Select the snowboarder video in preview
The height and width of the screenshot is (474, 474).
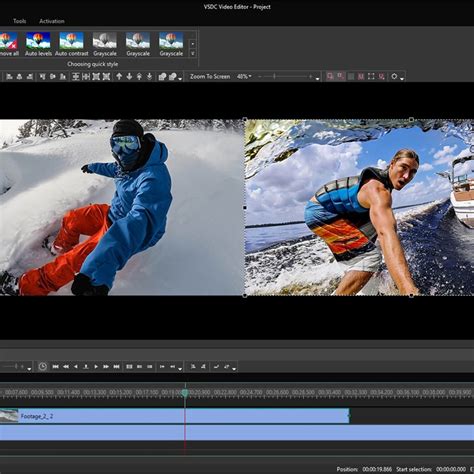click(x=122, y=207)
